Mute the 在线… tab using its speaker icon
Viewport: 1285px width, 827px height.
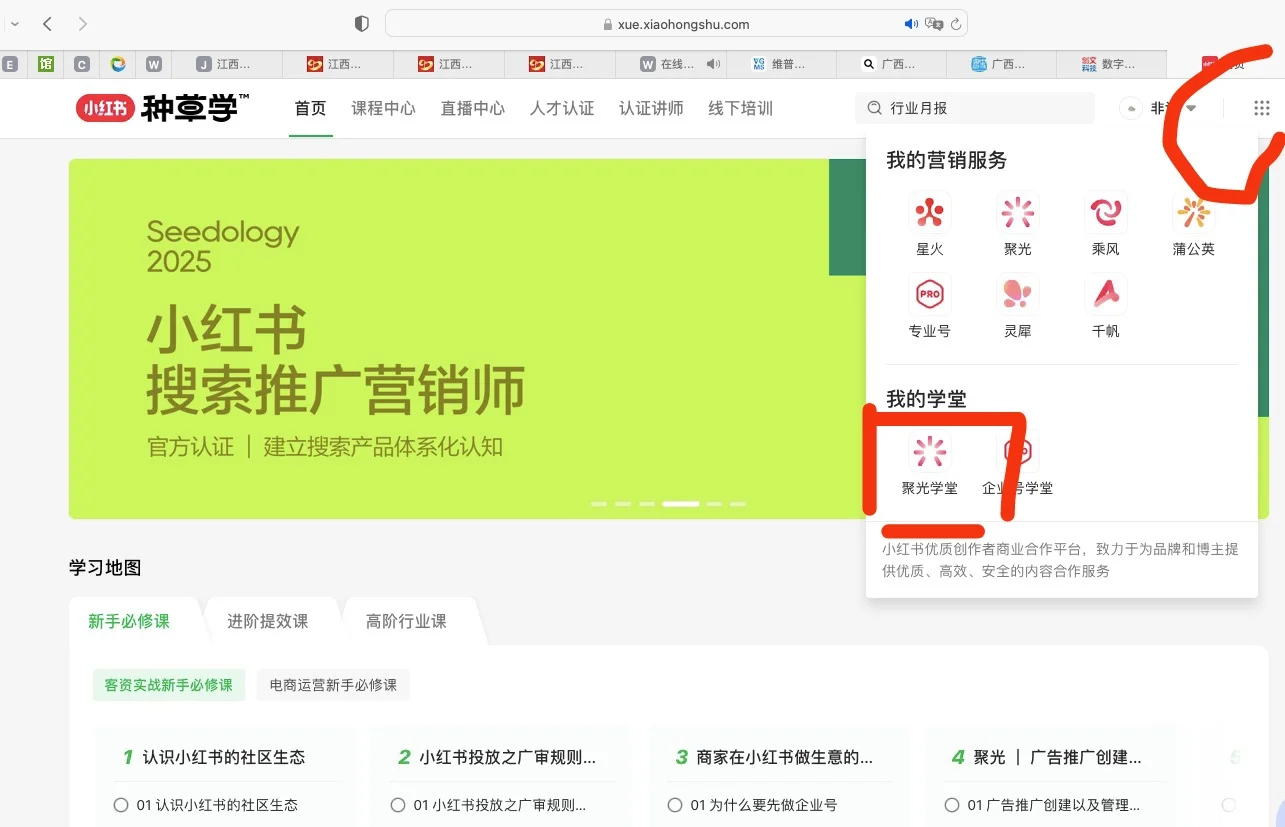point(713,64)
